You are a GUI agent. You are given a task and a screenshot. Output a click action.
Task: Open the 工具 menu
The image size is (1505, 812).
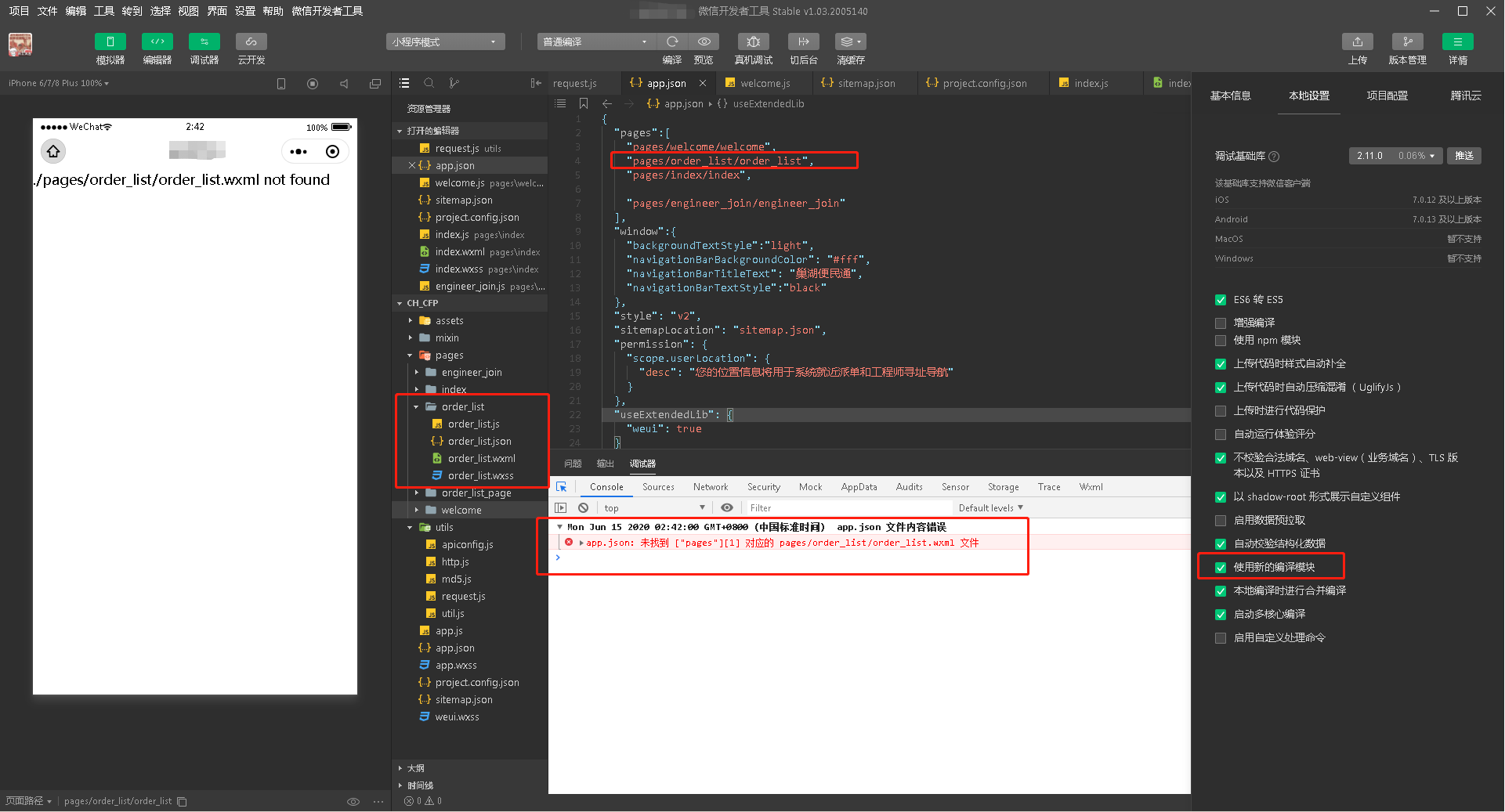coord(104,11)
